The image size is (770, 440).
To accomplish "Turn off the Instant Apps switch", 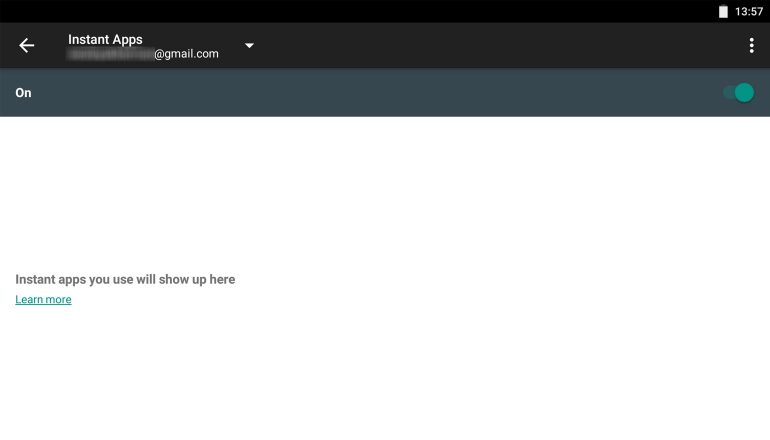I will pyautogui.click(x=738, y=93).
